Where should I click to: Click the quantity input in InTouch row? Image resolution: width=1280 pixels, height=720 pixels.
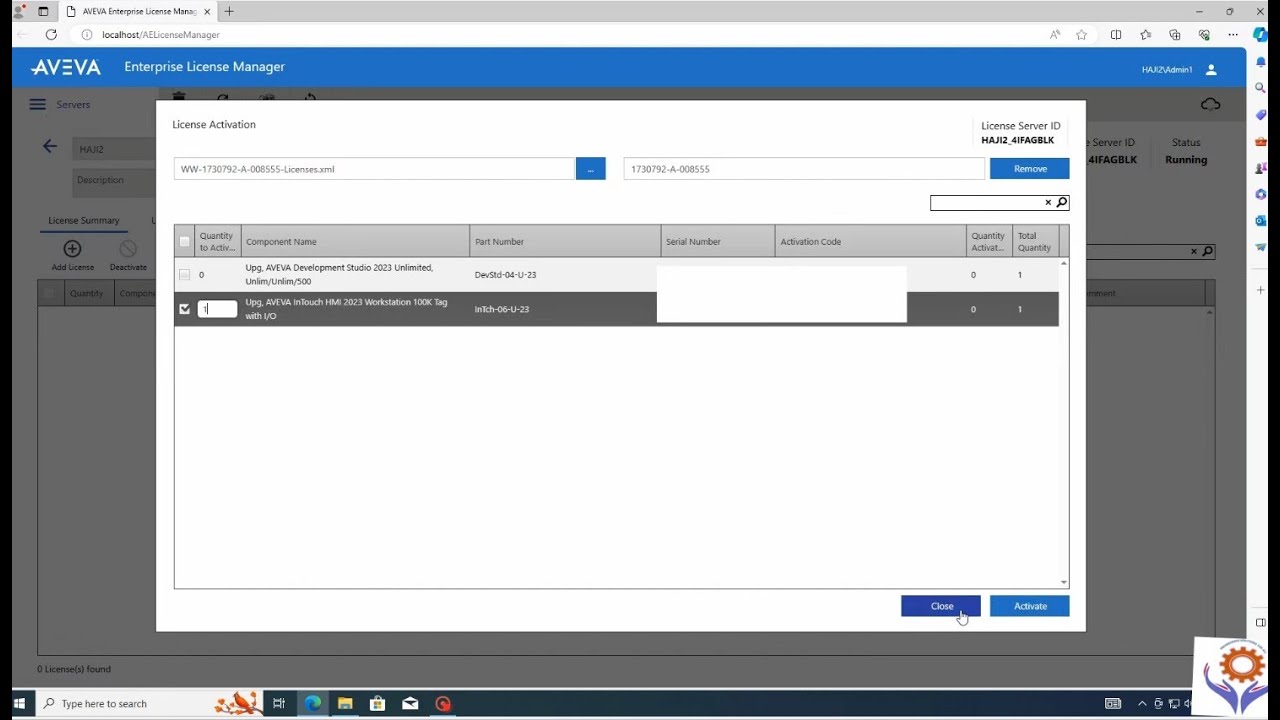pos(217,309)
